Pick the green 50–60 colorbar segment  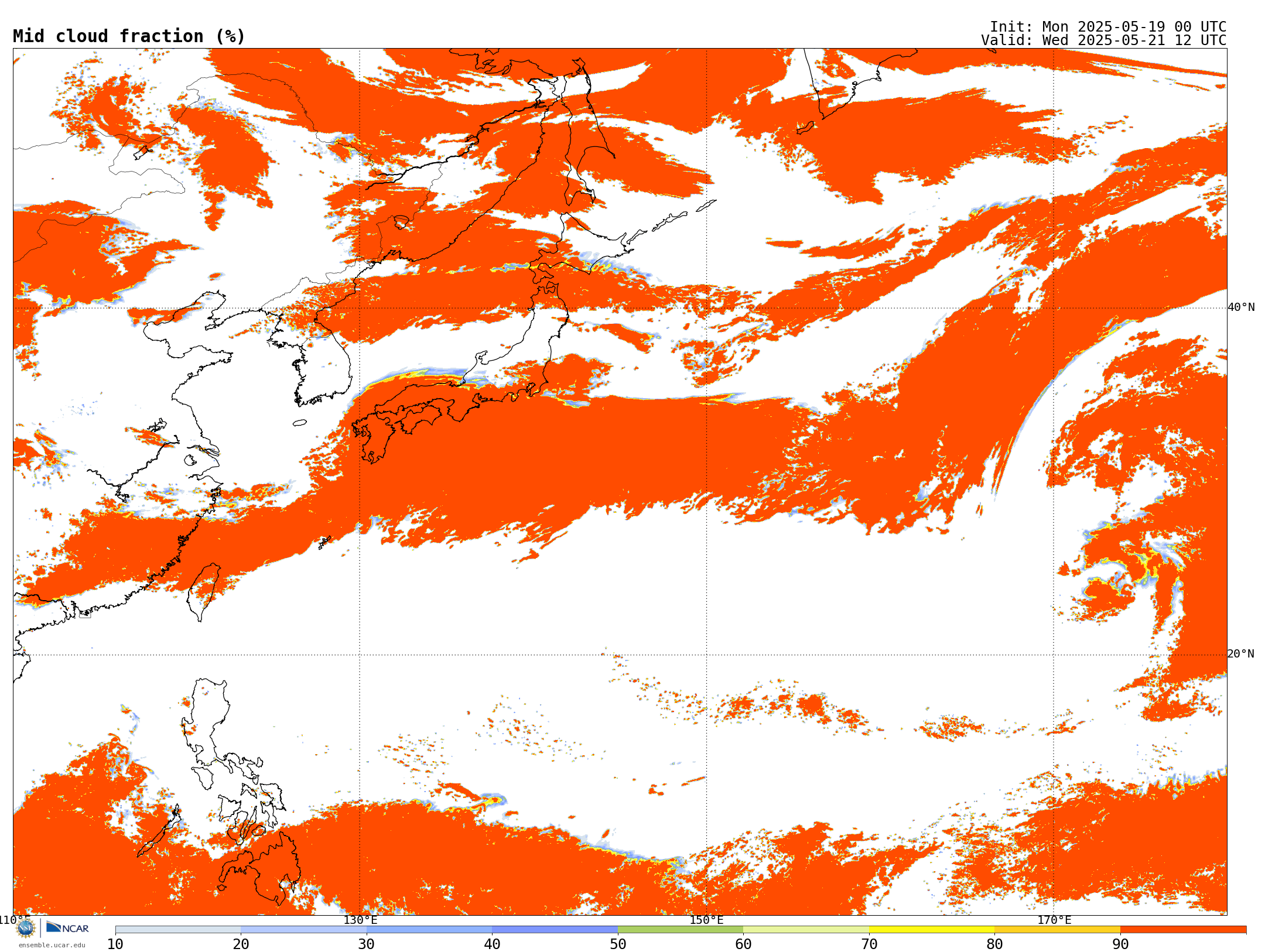pyautogui.click(x=681, y=930)
